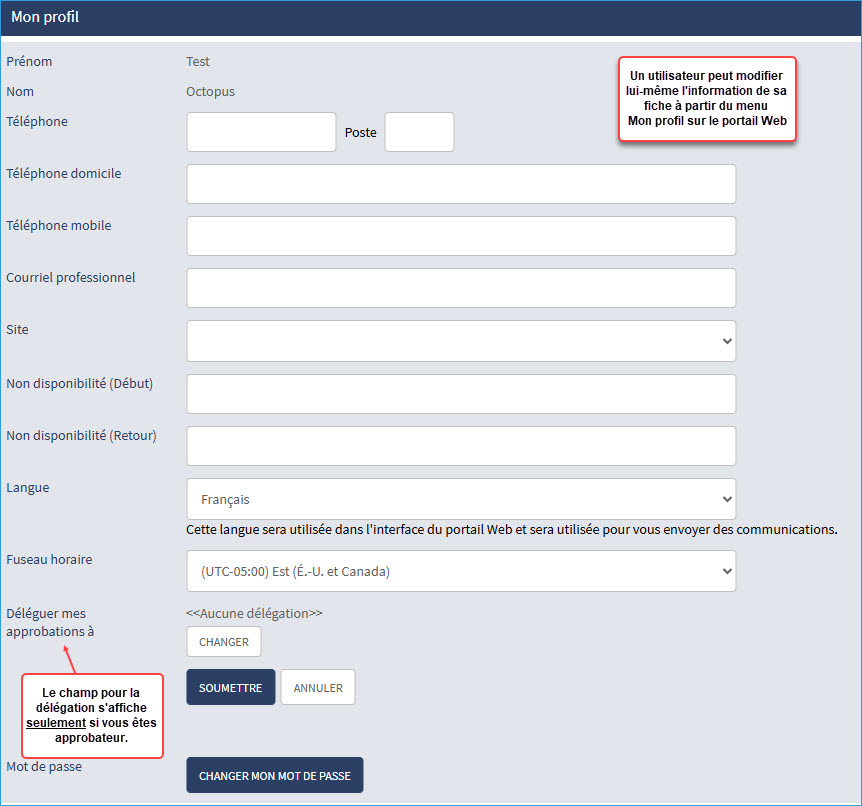The width and height of the screenshot is (862, 806).
Task: Click the last name value Octopus
Action: pos(211,92)
